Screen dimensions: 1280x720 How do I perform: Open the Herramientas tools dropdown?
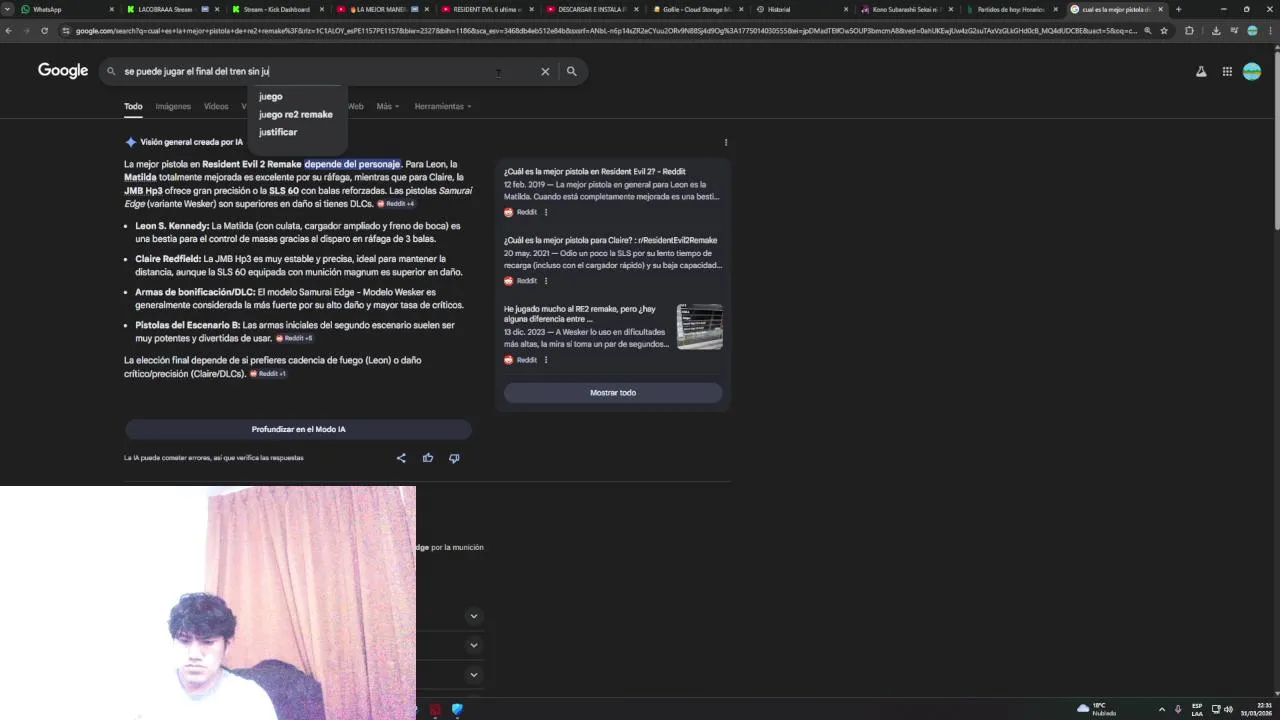point(443,106)
